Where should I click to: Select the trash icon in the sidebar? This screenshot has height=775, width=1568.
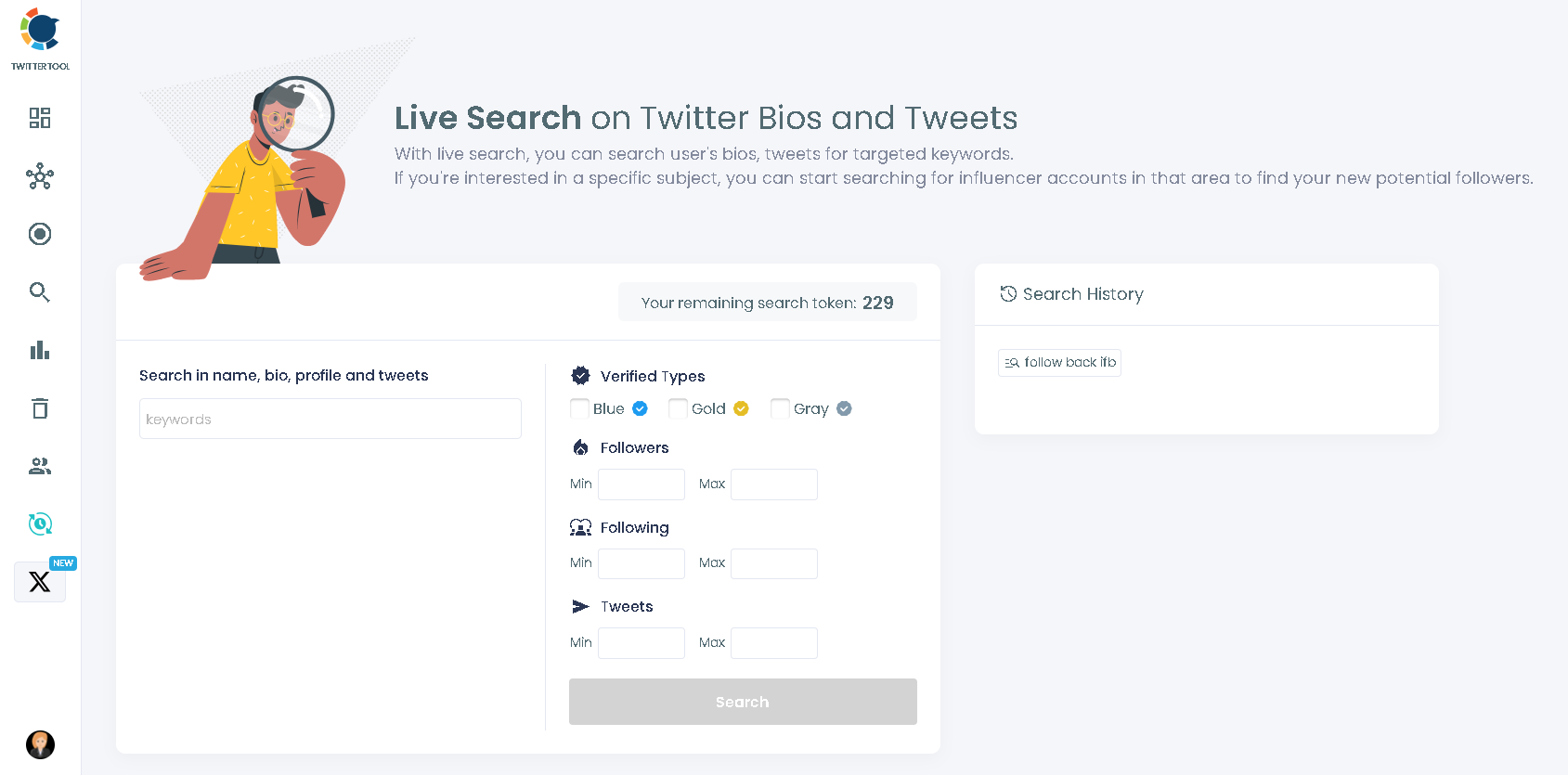pyautogui.click(x=39, y=408)
